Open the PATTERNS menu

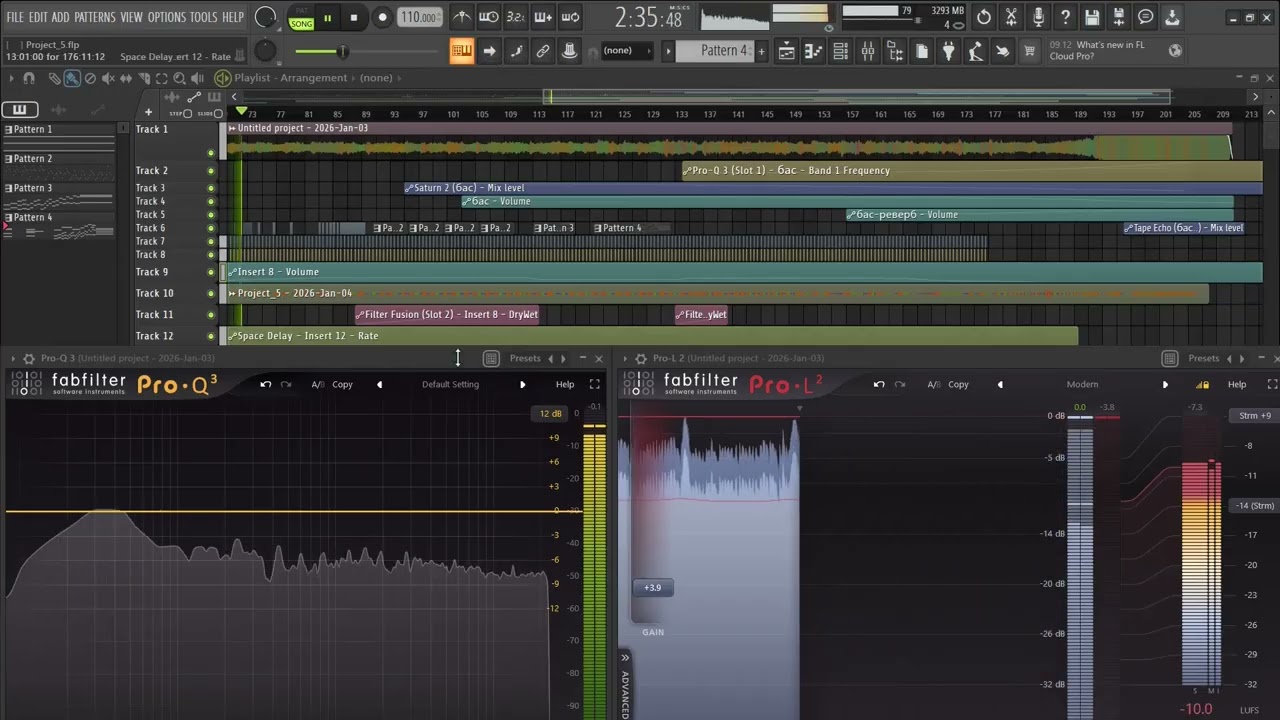(x=94, y=17)
